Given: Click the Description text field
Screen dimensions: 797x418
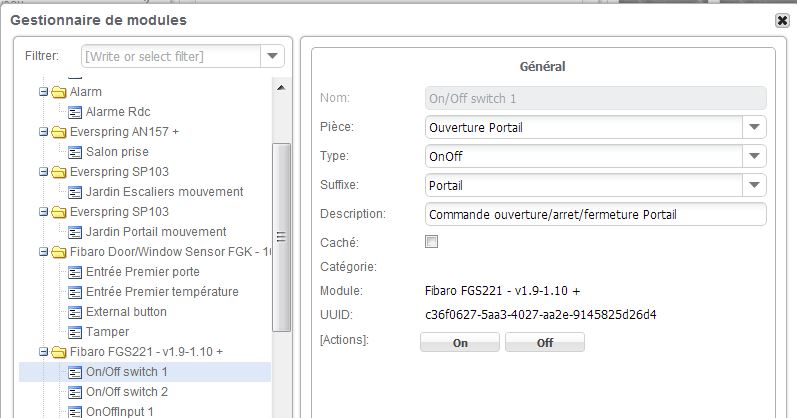Looking at the screenshot, I should point(594,214).
